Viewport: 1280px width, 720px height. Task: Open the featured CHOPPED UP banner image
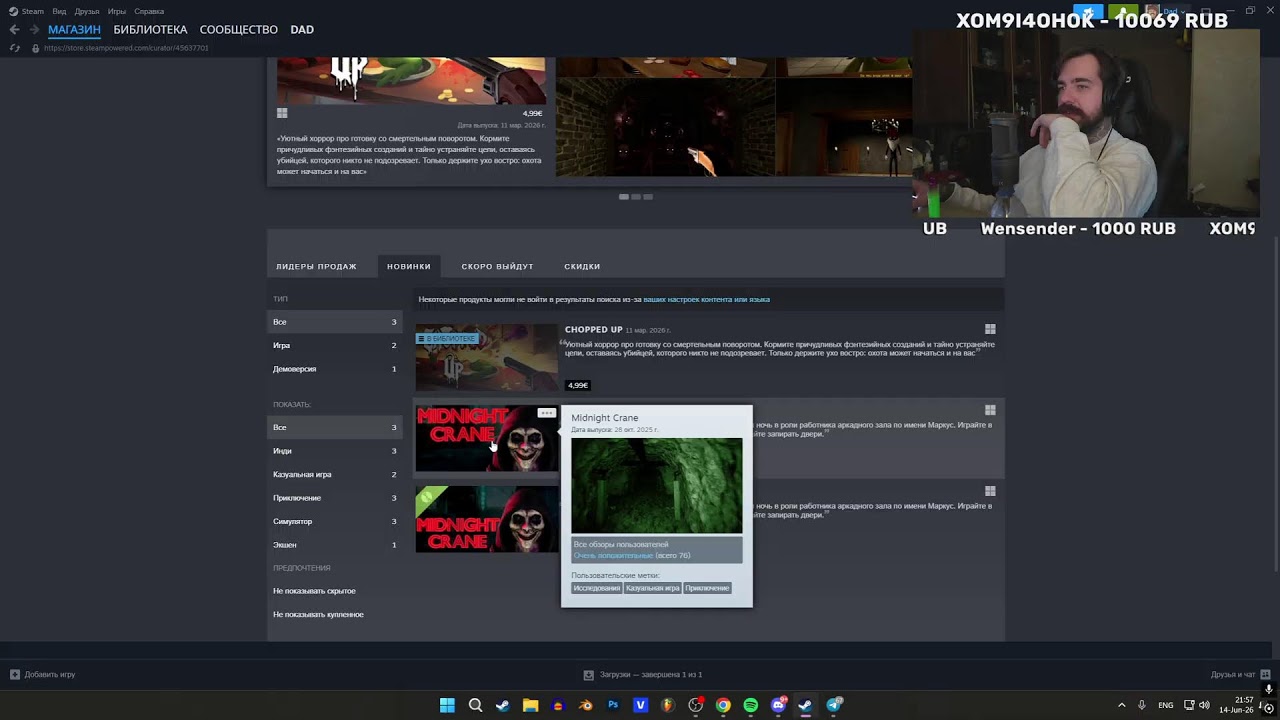pos(411,81)
